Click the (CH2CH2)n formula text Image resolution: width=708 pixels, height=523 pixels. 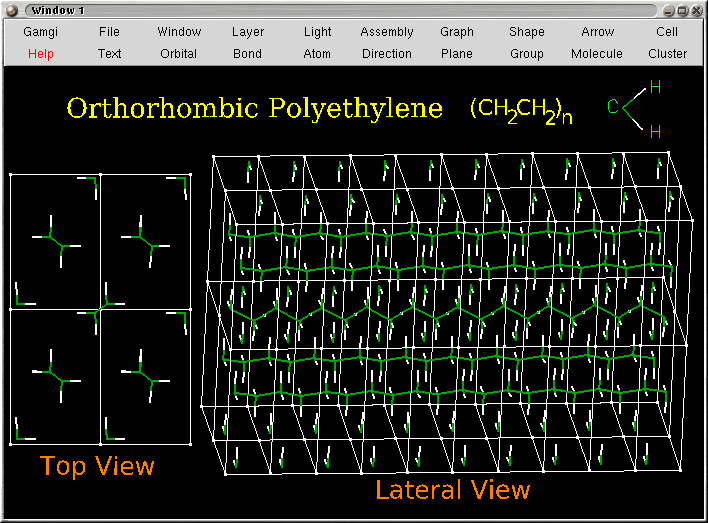(521, 111)
